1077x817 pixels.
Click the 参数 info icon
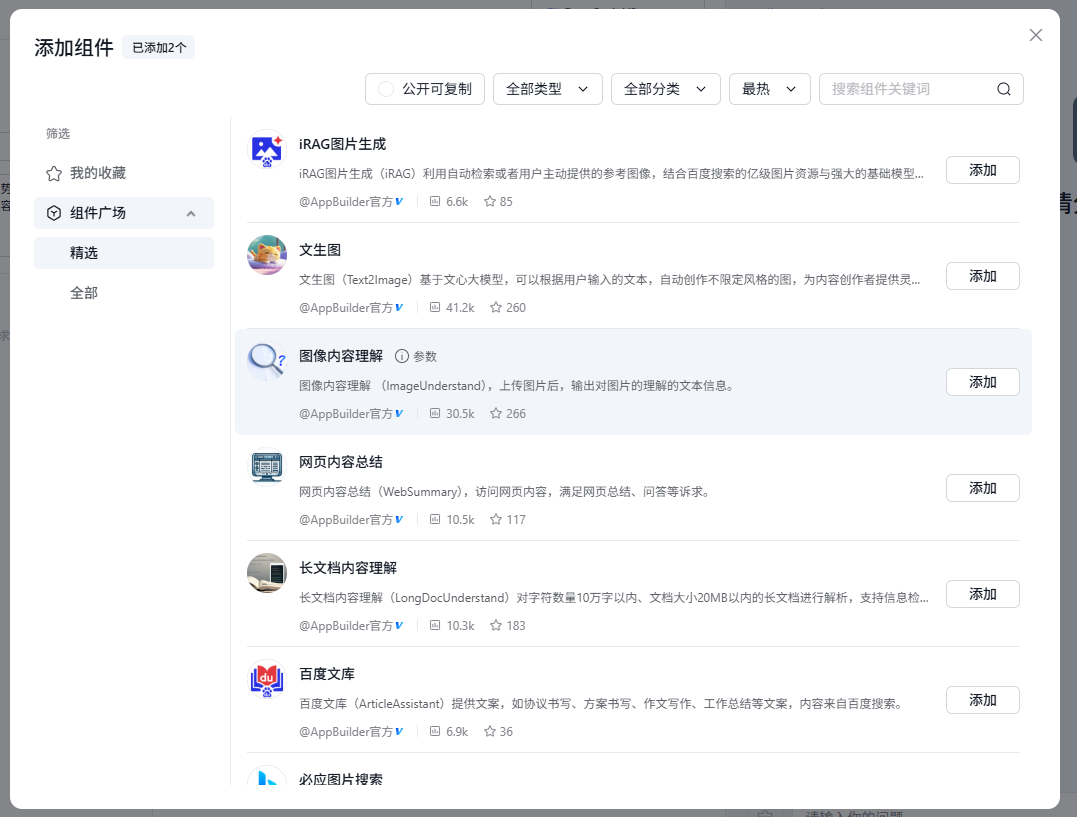point(402,356)
